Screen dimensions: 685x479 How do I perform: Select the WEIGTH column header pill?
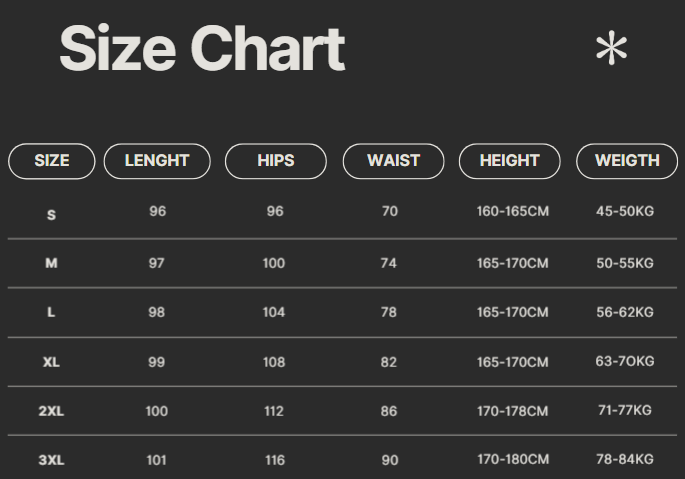627,161
